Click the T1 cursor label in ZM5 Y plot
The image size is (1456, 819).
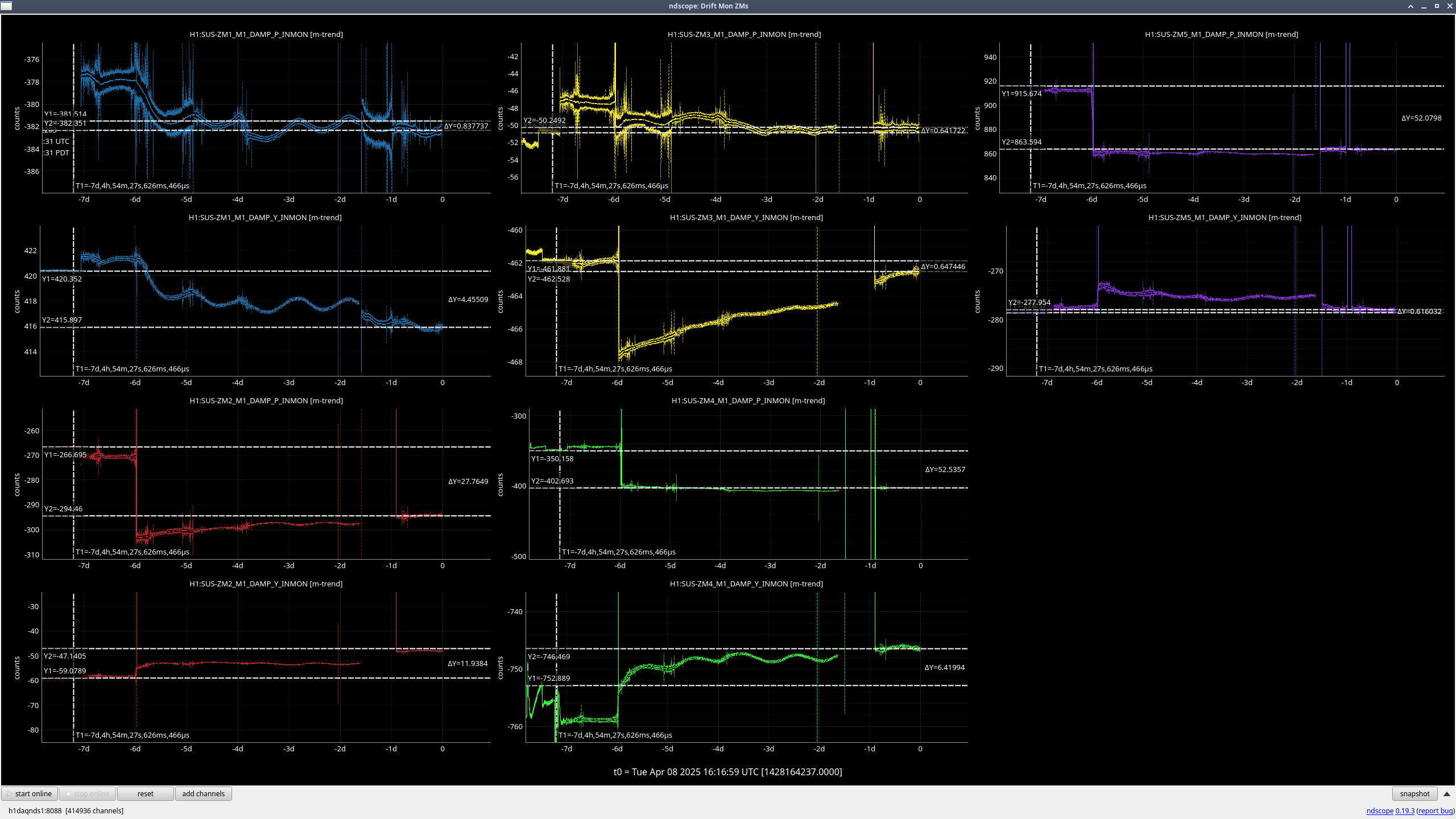1096,369
